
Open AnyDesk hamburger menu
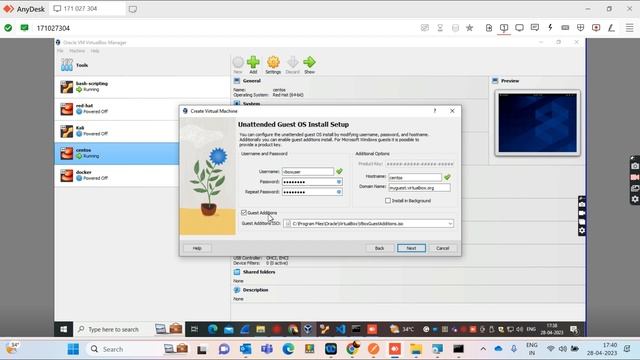tap(629, 28)
